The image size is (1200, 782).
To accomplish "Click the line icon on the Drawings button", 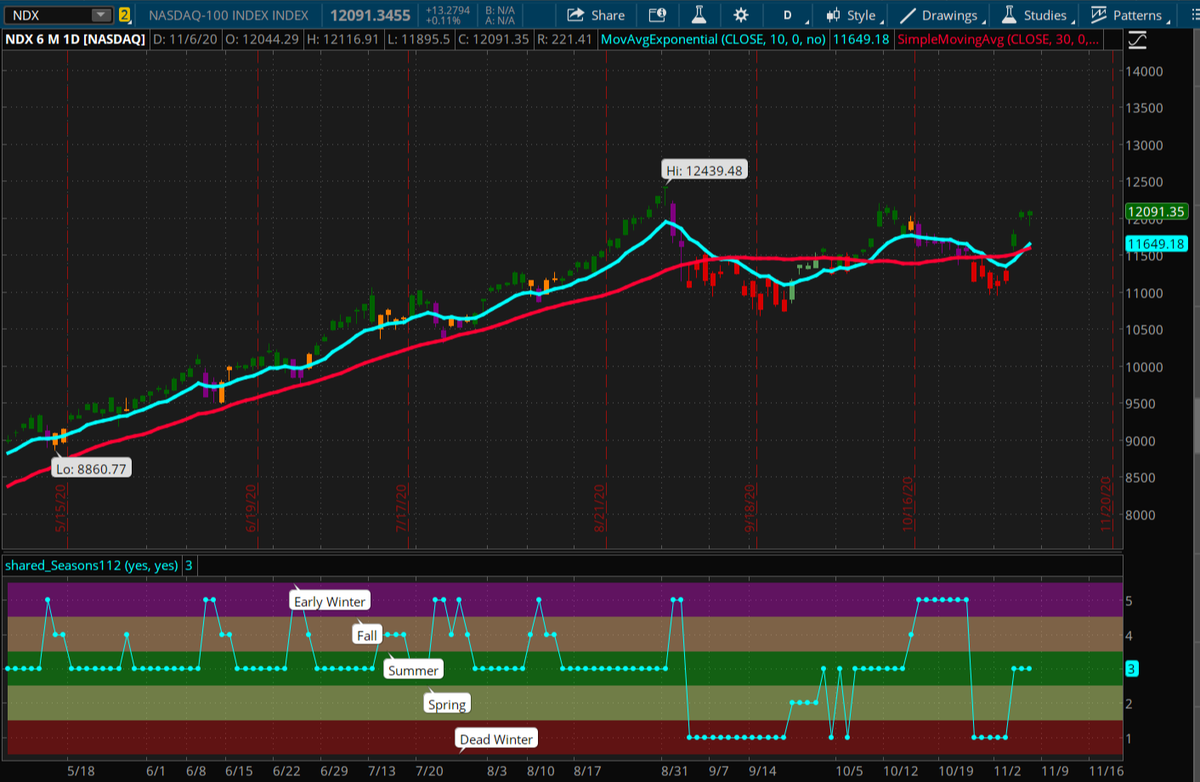I will (907, 15).
